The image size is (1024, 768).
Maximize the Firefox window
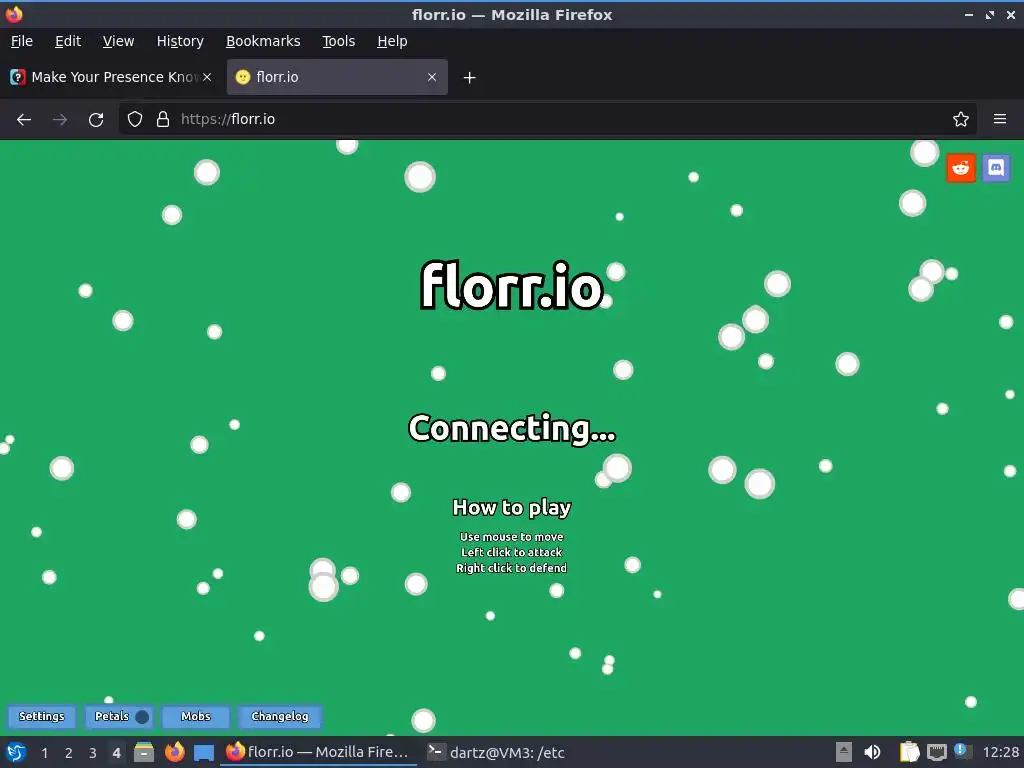(x=990, y=14)
